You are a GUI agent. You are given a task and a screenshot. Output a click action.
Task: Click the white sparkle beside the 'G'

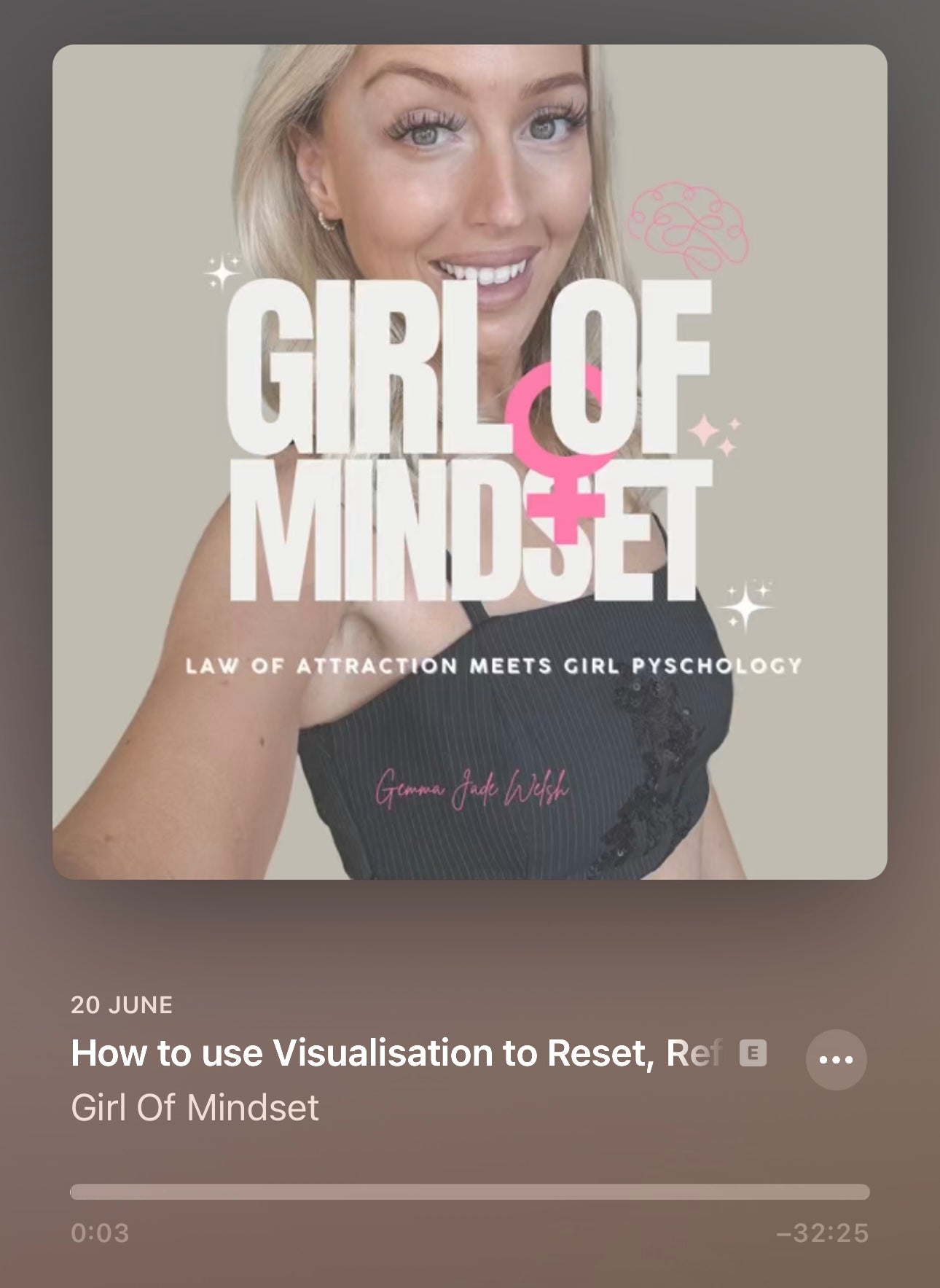coord(222,273)
